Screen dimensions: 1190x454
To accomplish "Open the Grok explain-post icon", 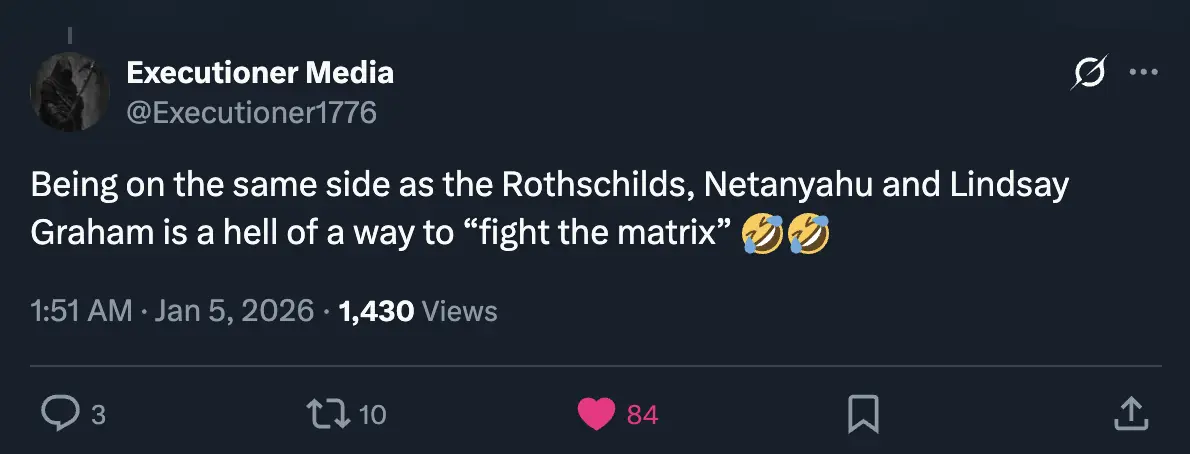I will point(1090,73).
